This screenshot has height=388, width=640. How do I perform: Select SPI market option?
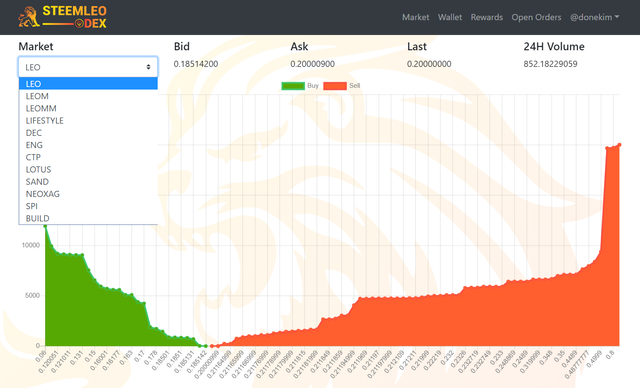click(88, 206)
